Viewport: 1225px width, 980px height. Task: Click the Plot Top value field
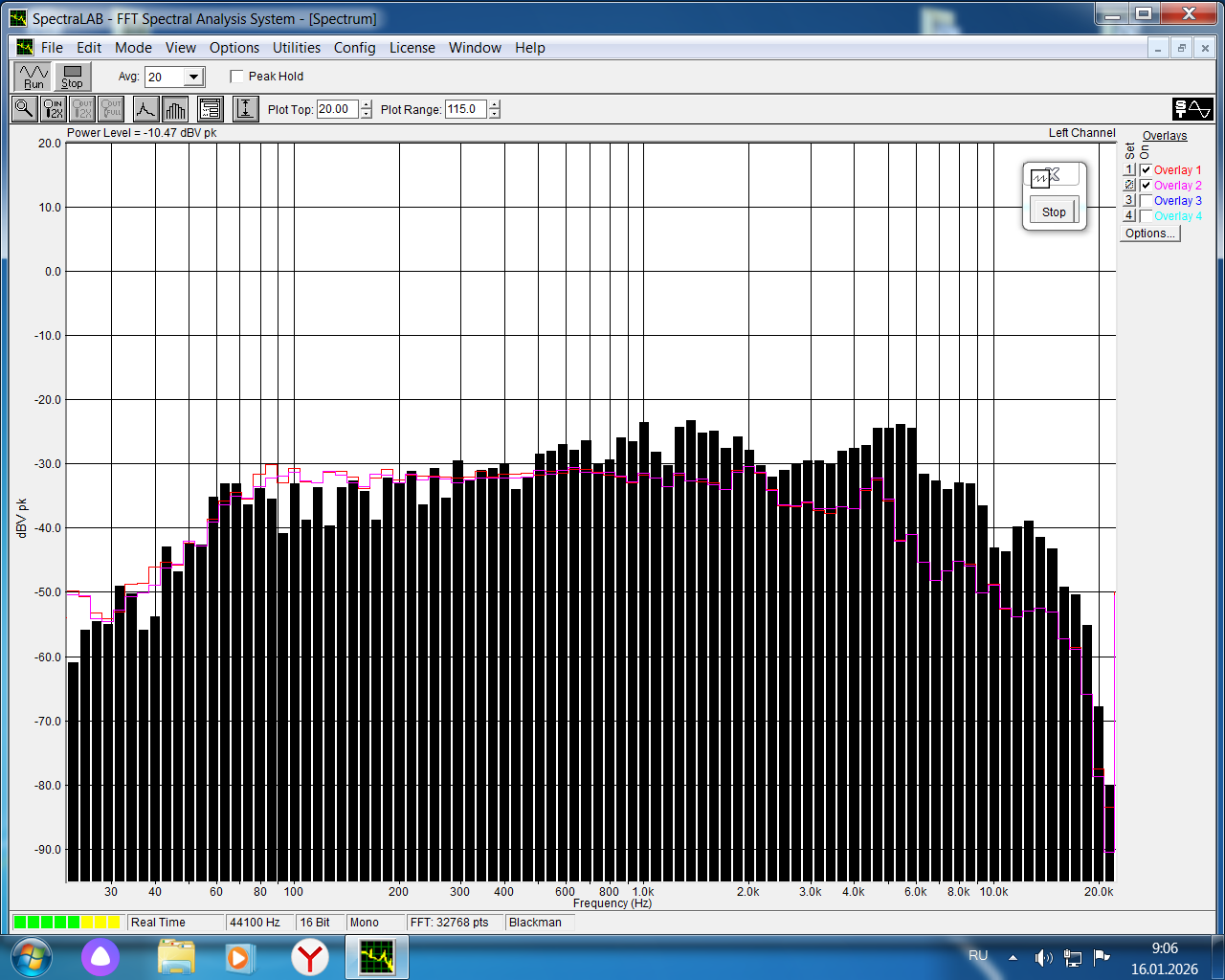(x=338, y=109)
